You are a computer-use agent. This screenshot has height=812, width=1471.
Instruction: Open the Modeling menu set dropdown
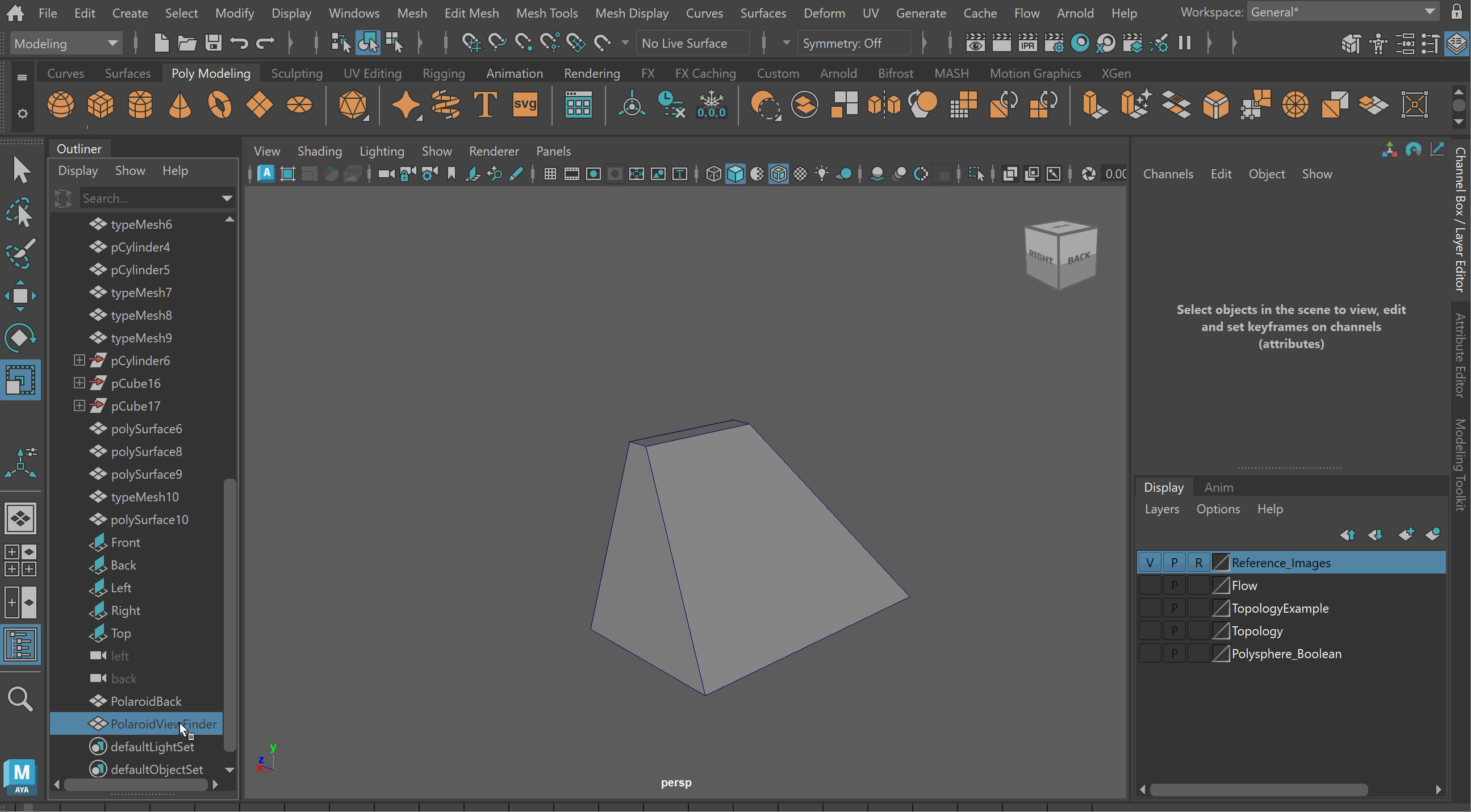point(66,43)
